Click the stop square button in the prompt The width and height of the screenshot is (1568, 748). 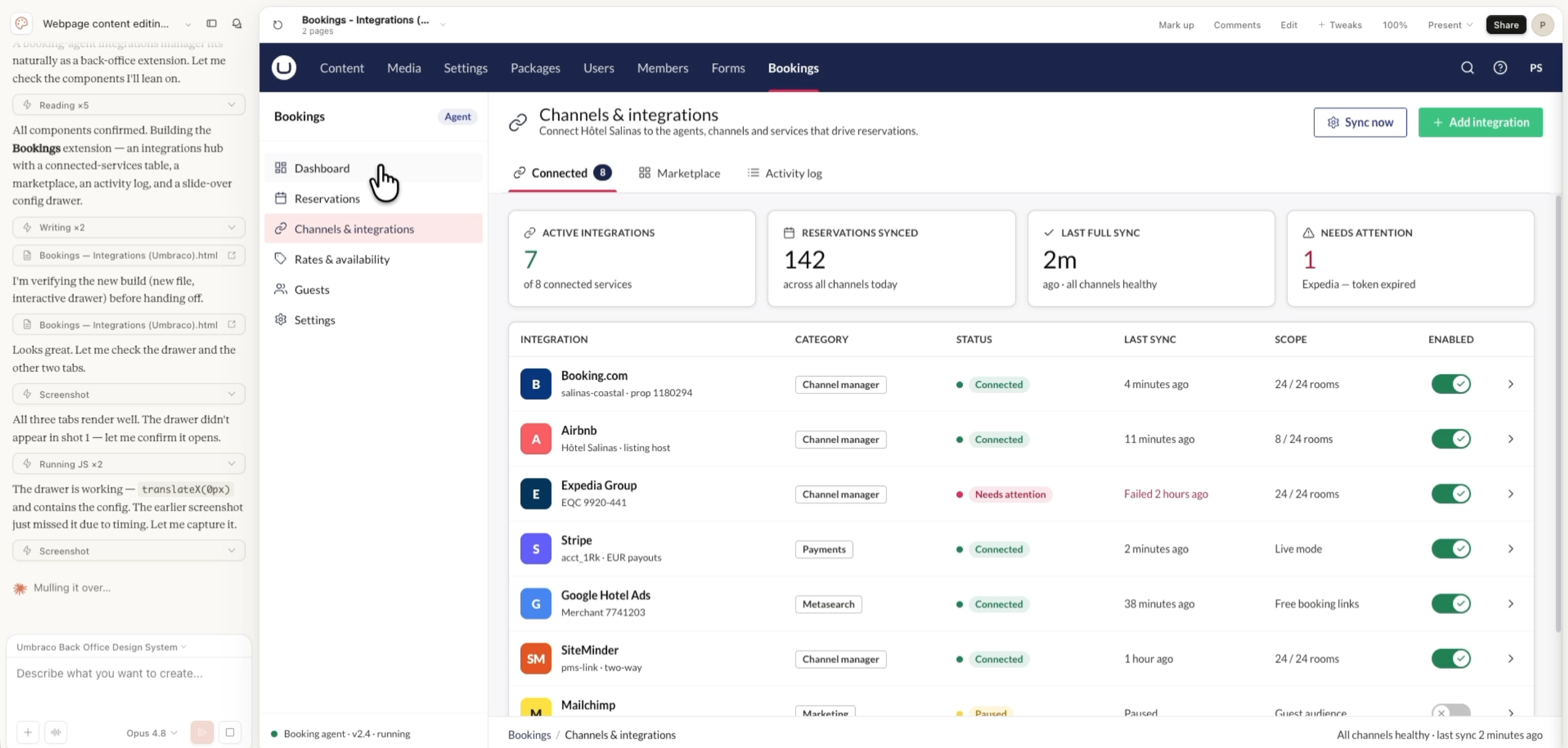[230, 732]
